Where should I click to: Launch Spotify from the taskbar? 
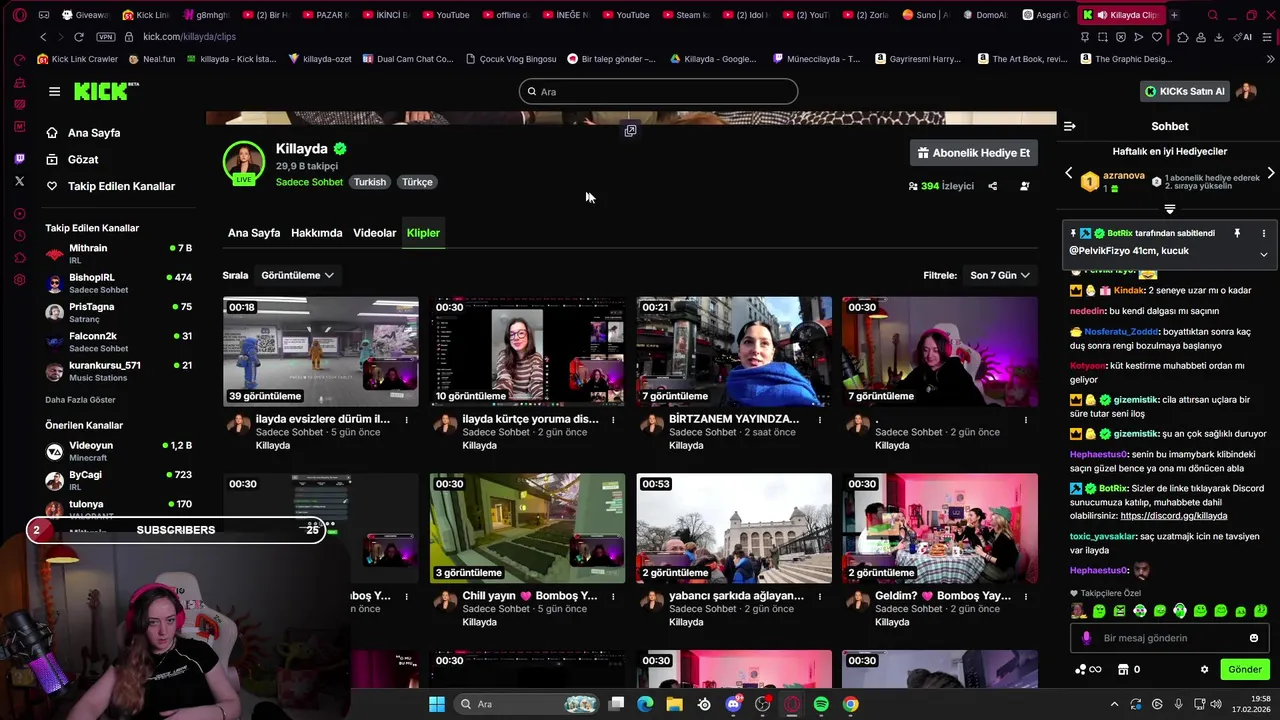click(x=821, y=704)
